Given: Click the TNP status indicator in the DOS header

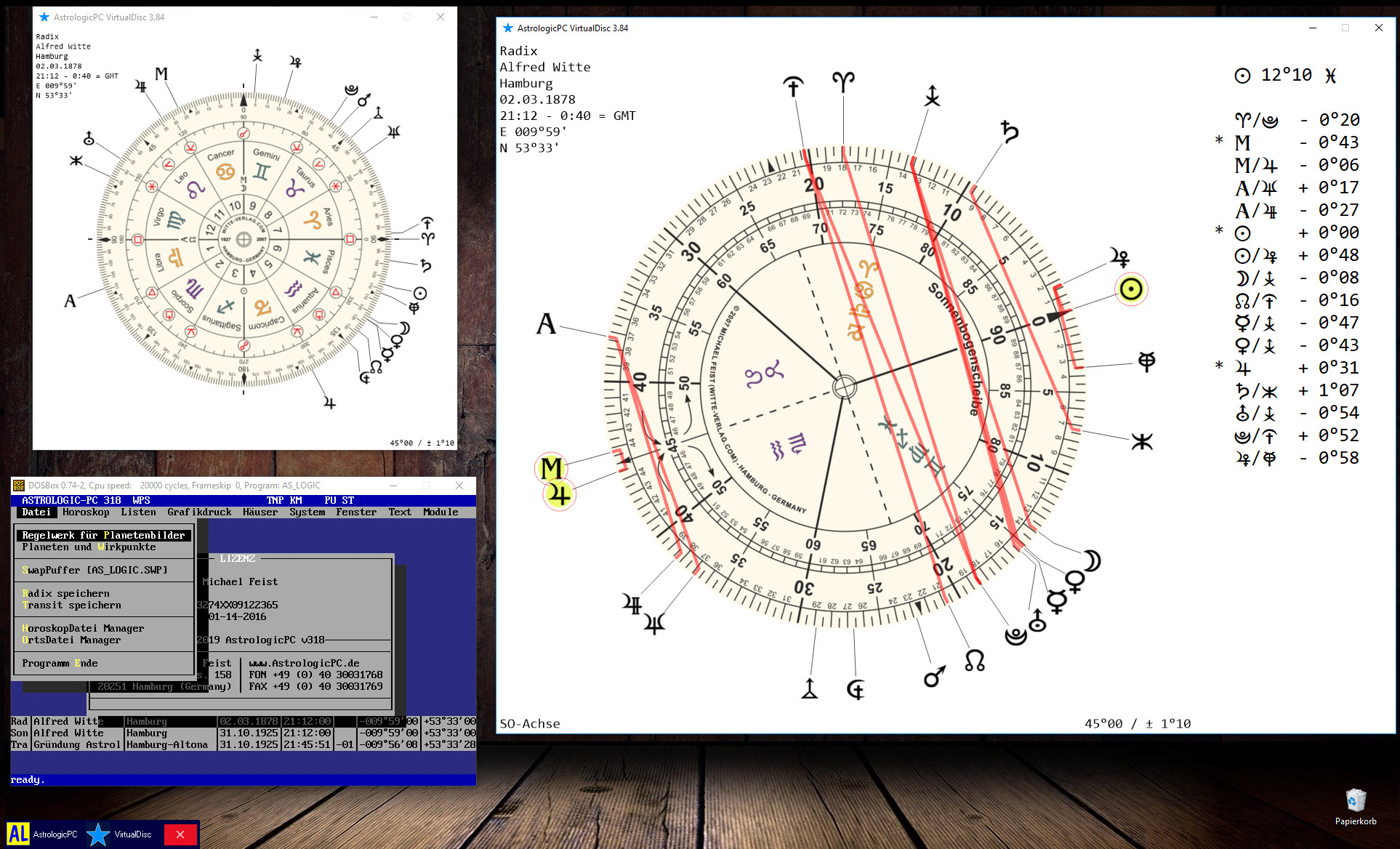Looking at the screenshot, I should pos(275,501).
